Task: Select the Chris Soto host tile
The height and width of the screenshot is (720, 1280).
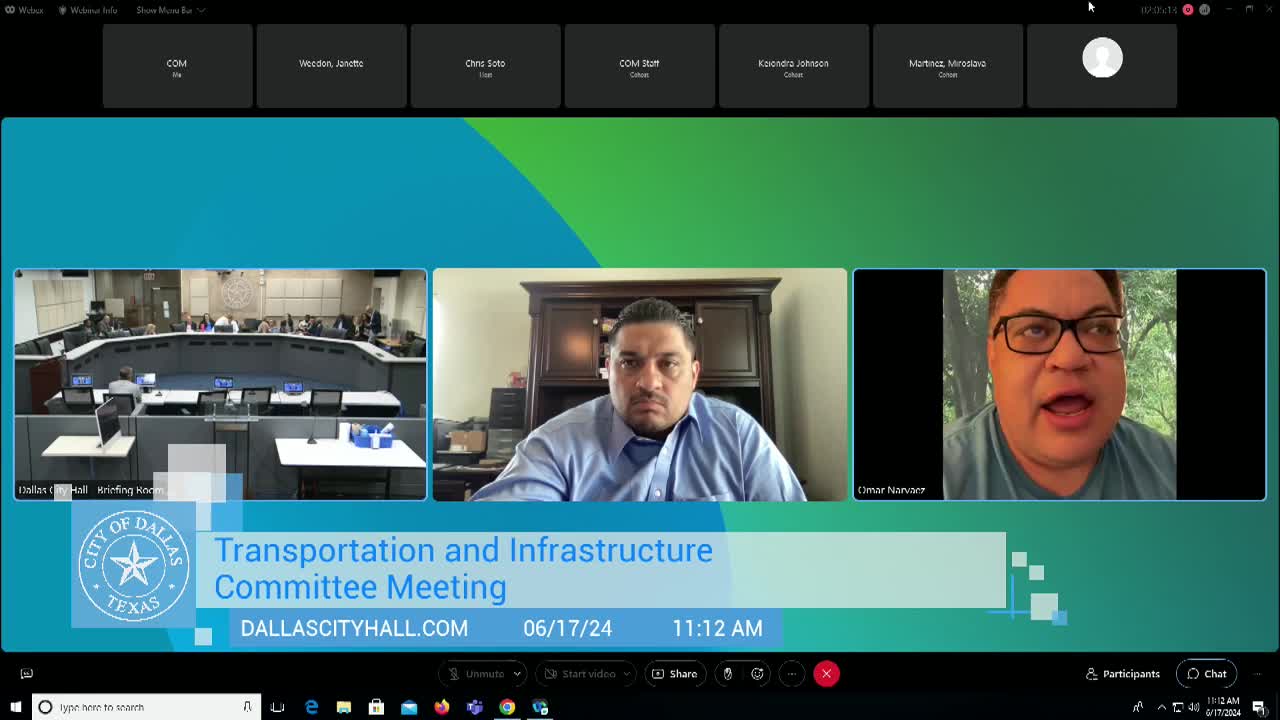Action: coord(485,66)
